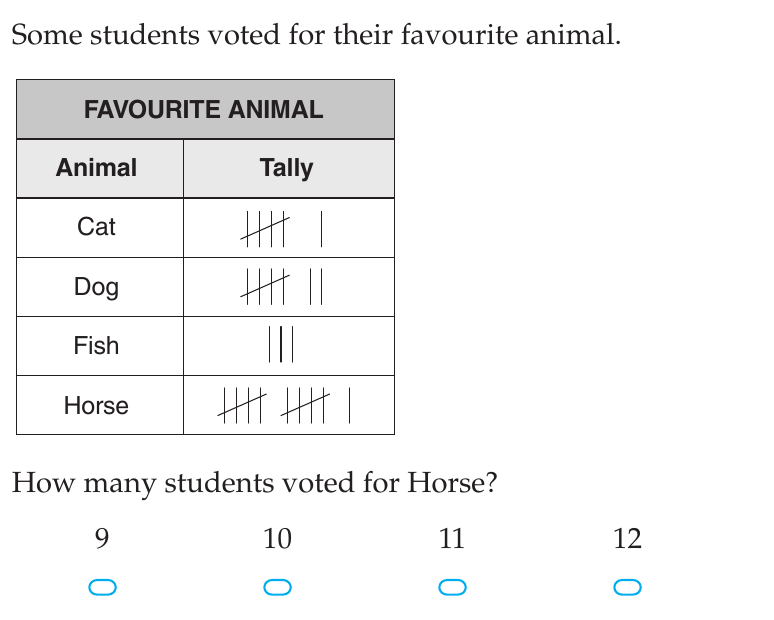Mark the answer bubble under 12
This screenshot has height=620, width=774.
pos(627,587)
